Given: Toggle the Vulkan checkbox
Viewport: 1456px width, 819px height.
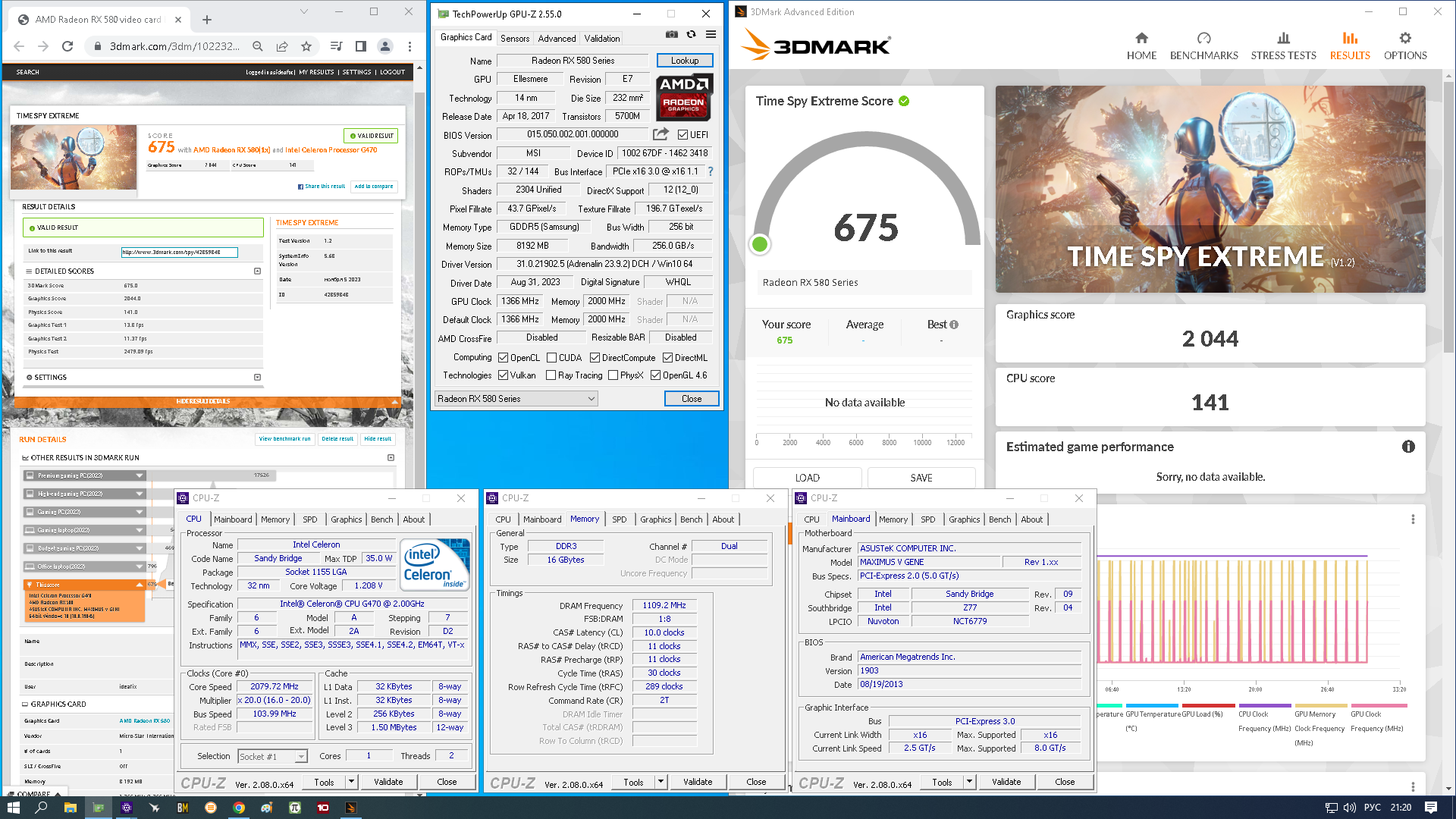Looking at the screenshot, I should (x=503, y=375).
